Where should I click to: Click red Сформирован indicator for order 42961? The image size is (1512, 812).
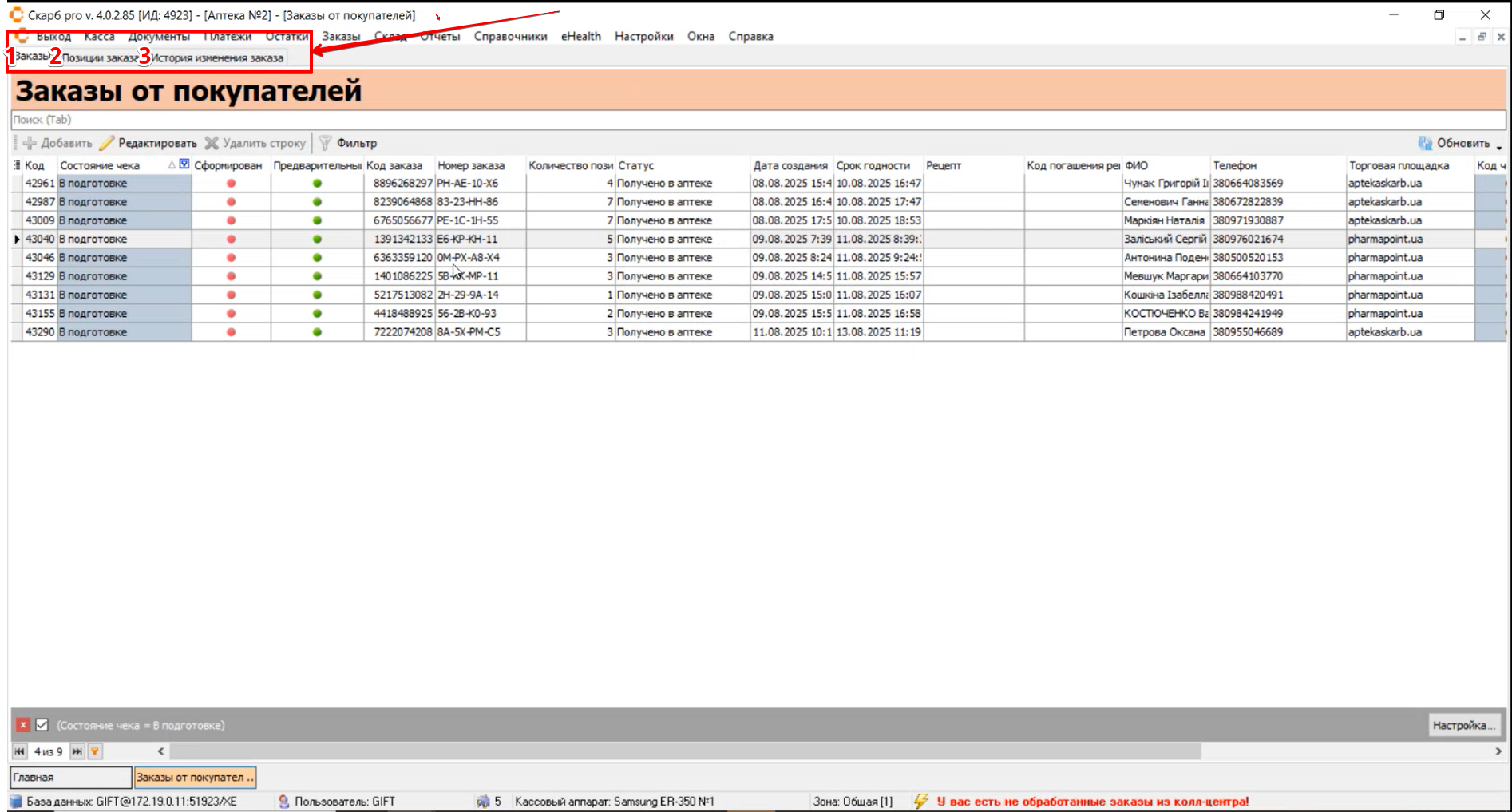(231, 184)
